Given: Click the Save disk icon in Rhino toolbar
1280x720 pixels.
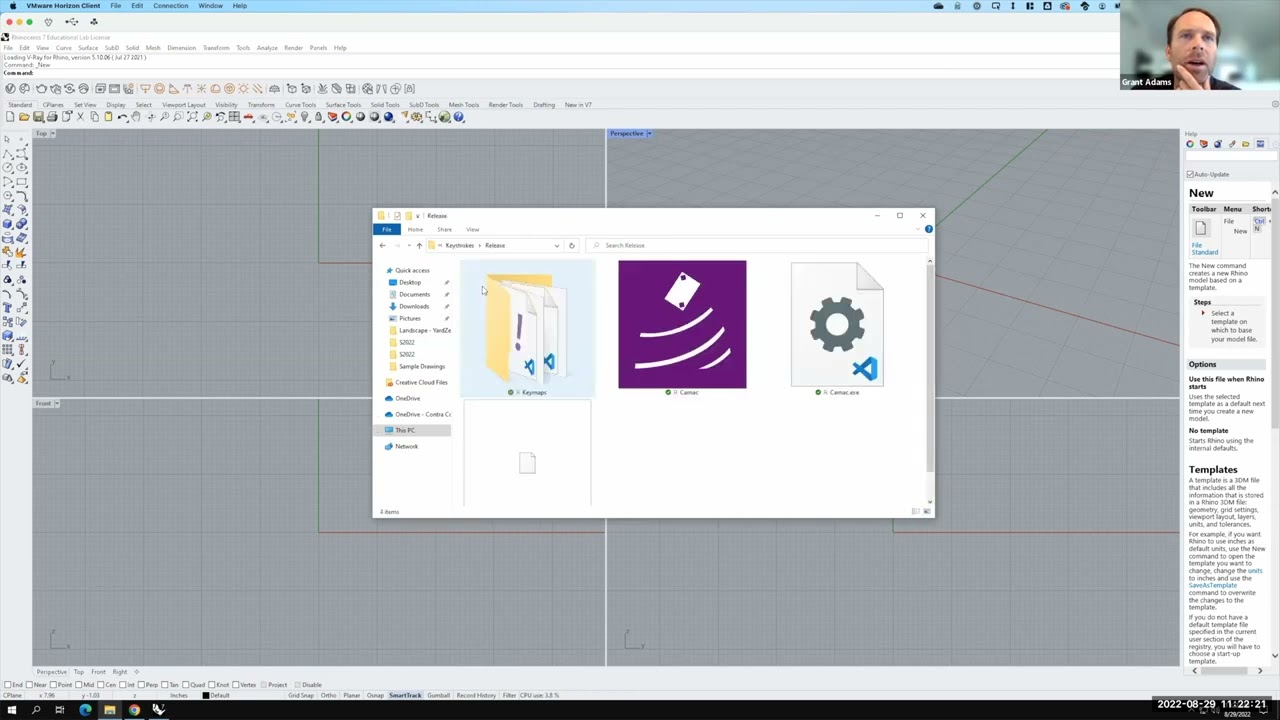Looking at the screenshot, I should (x=38, y=117).
